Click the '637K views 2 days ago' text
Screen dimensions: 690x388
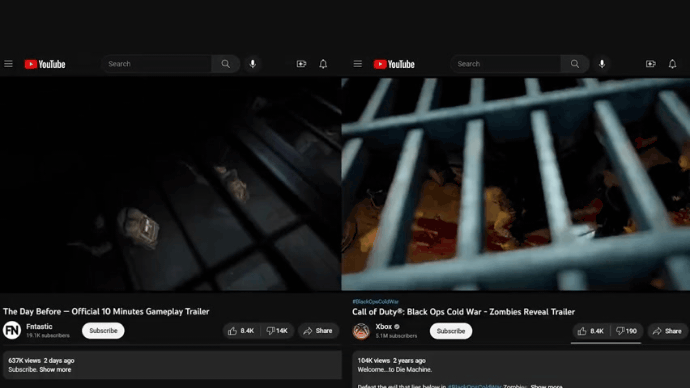coord(41,361)
